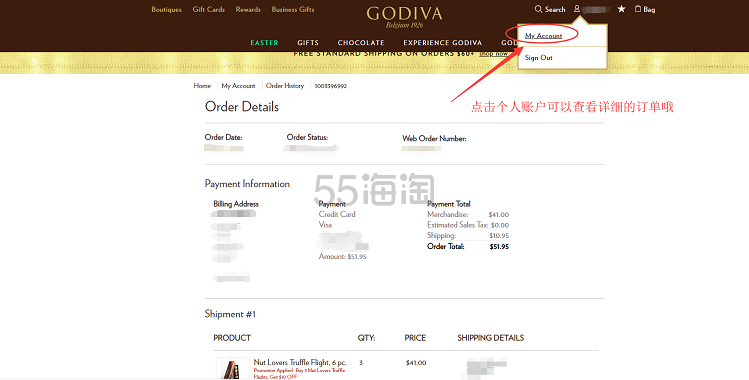Click the Credit Card payment text

click(x=337, y=214)
